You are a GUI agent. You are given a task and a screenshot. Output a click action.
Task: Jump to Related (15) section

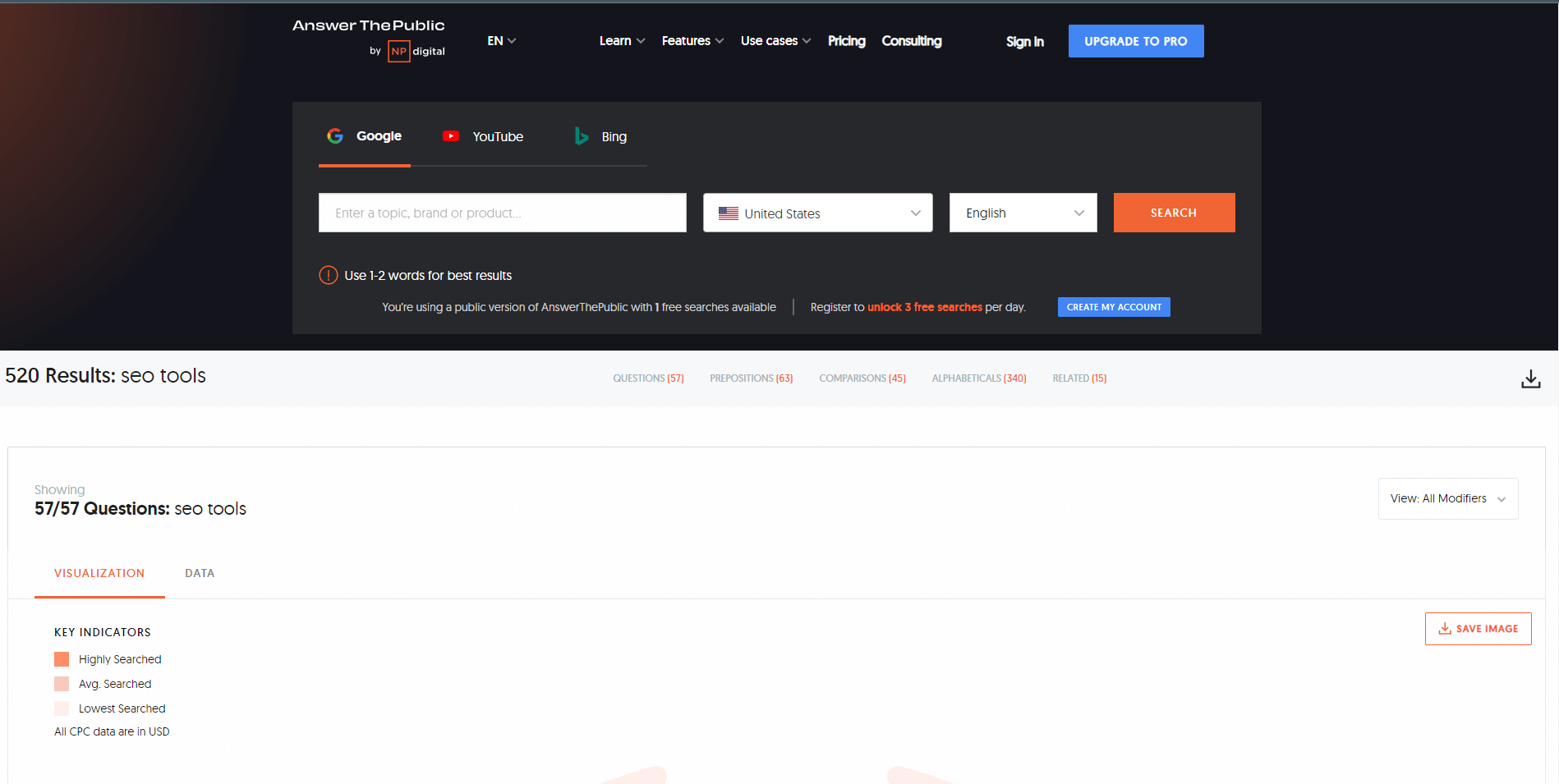[x=1079, y=378]
